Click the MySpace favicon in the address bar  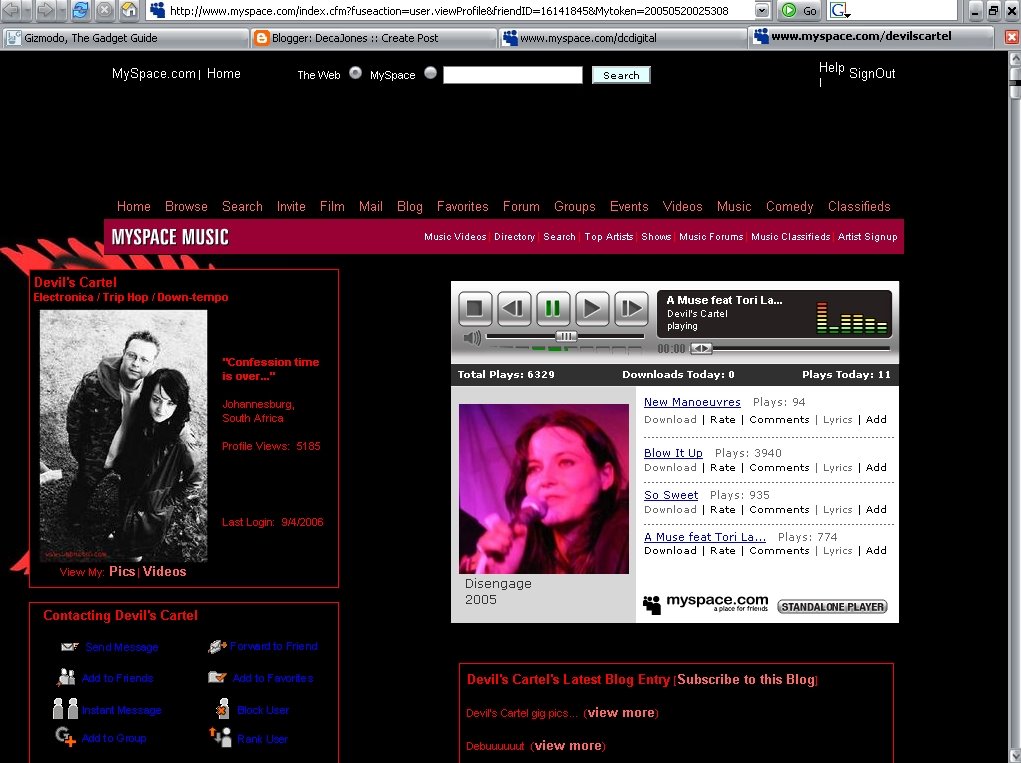tap(157, 10)
